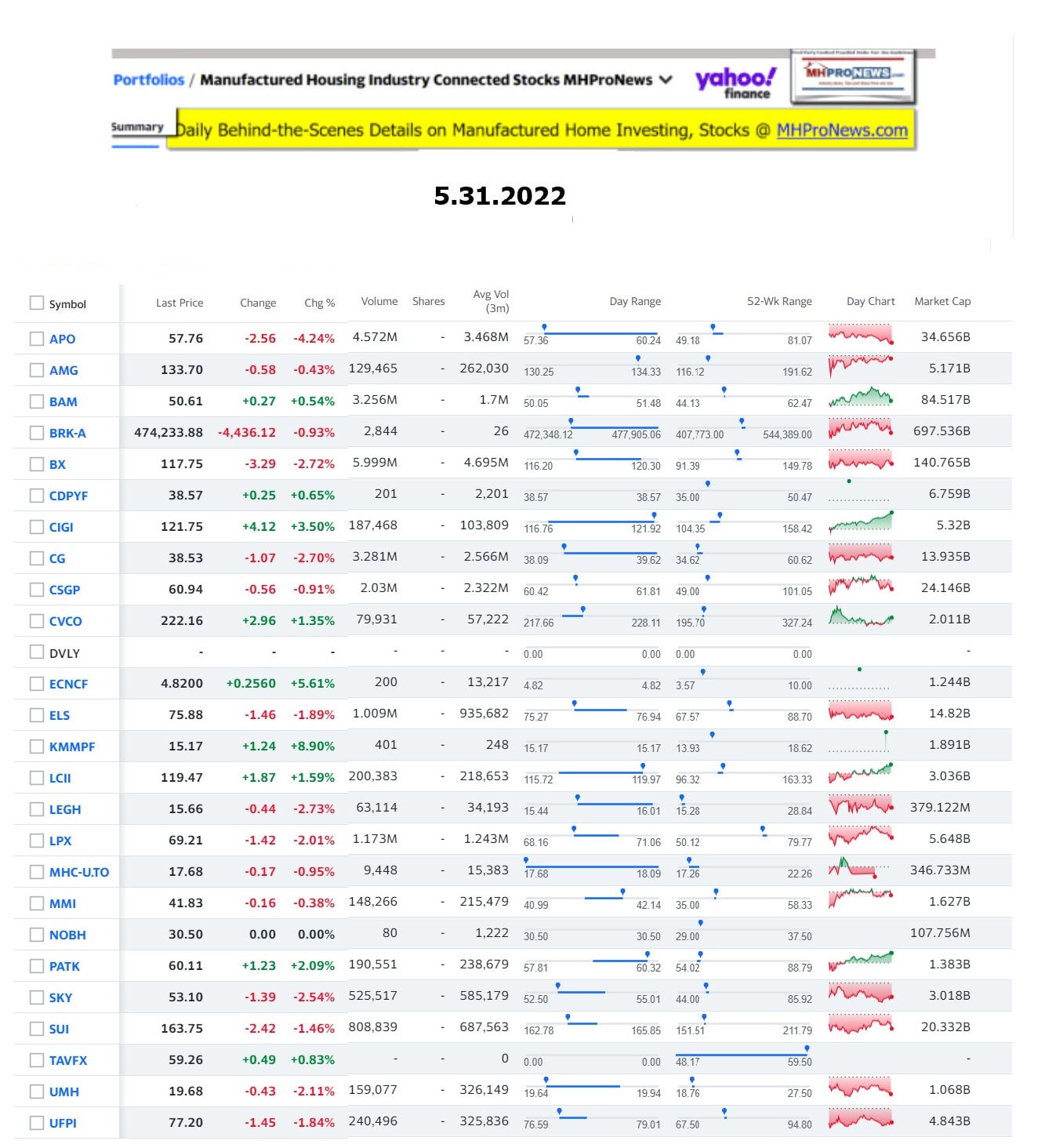Click the Yahoo Finance logo
Viewport: 1045px width, 1148px height.
click(735, 82)
